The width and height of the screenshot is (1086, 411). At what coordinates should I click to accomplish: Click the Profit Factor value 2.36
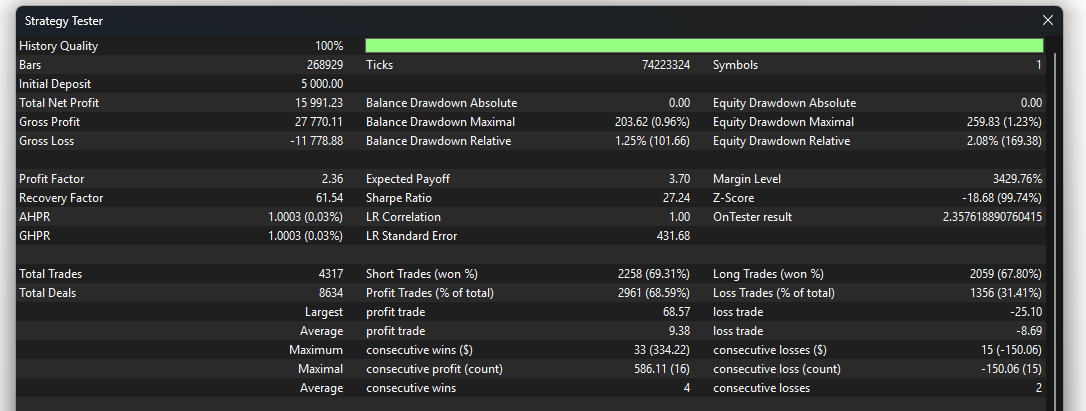[x=332, y=179]
